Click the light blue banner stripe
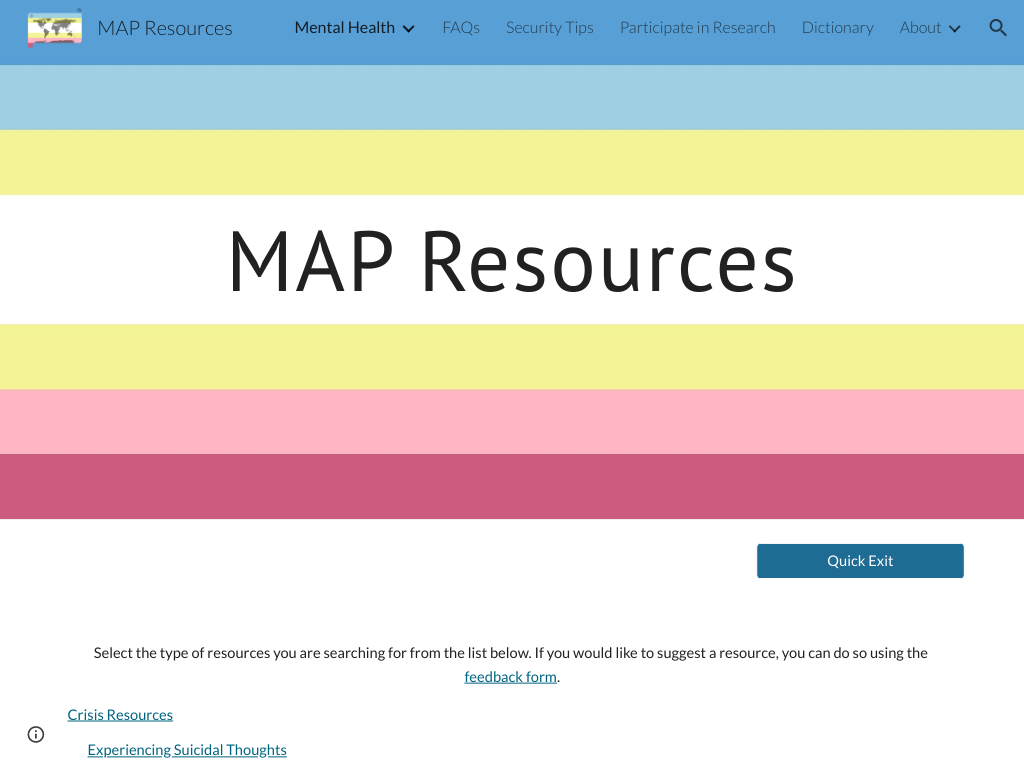The height and width of the screenshot is (768, 1024). (x=512, y=97)
